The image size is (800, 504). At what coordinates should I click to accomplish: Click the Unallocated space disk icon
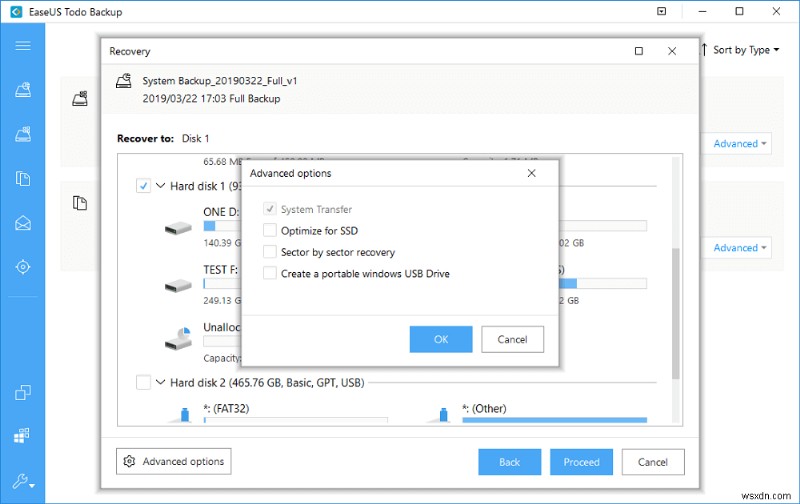[x=178, y=338]
